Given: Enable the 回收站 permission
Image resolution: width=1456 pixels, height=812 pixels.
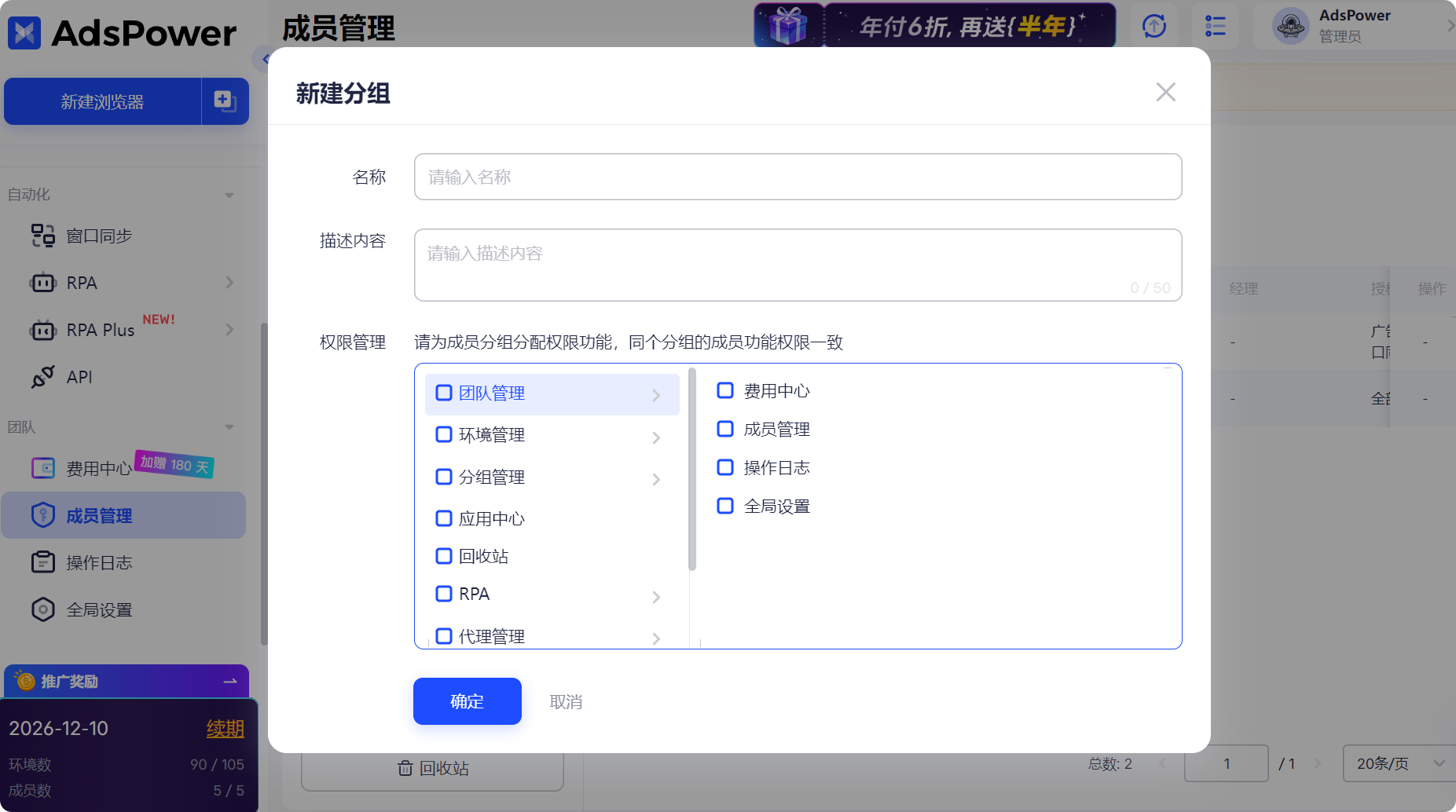Looking at the screenshot, I should pos(443,556).
